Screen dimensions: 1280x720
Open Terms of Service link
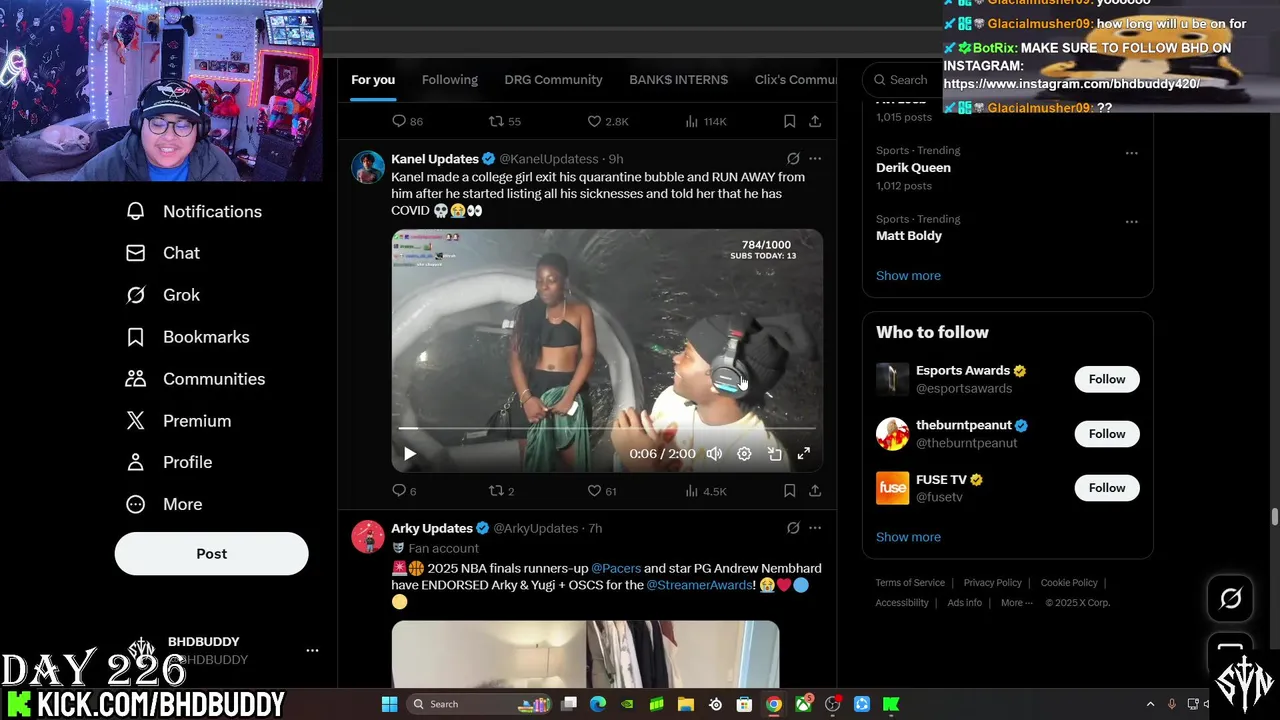910,583
